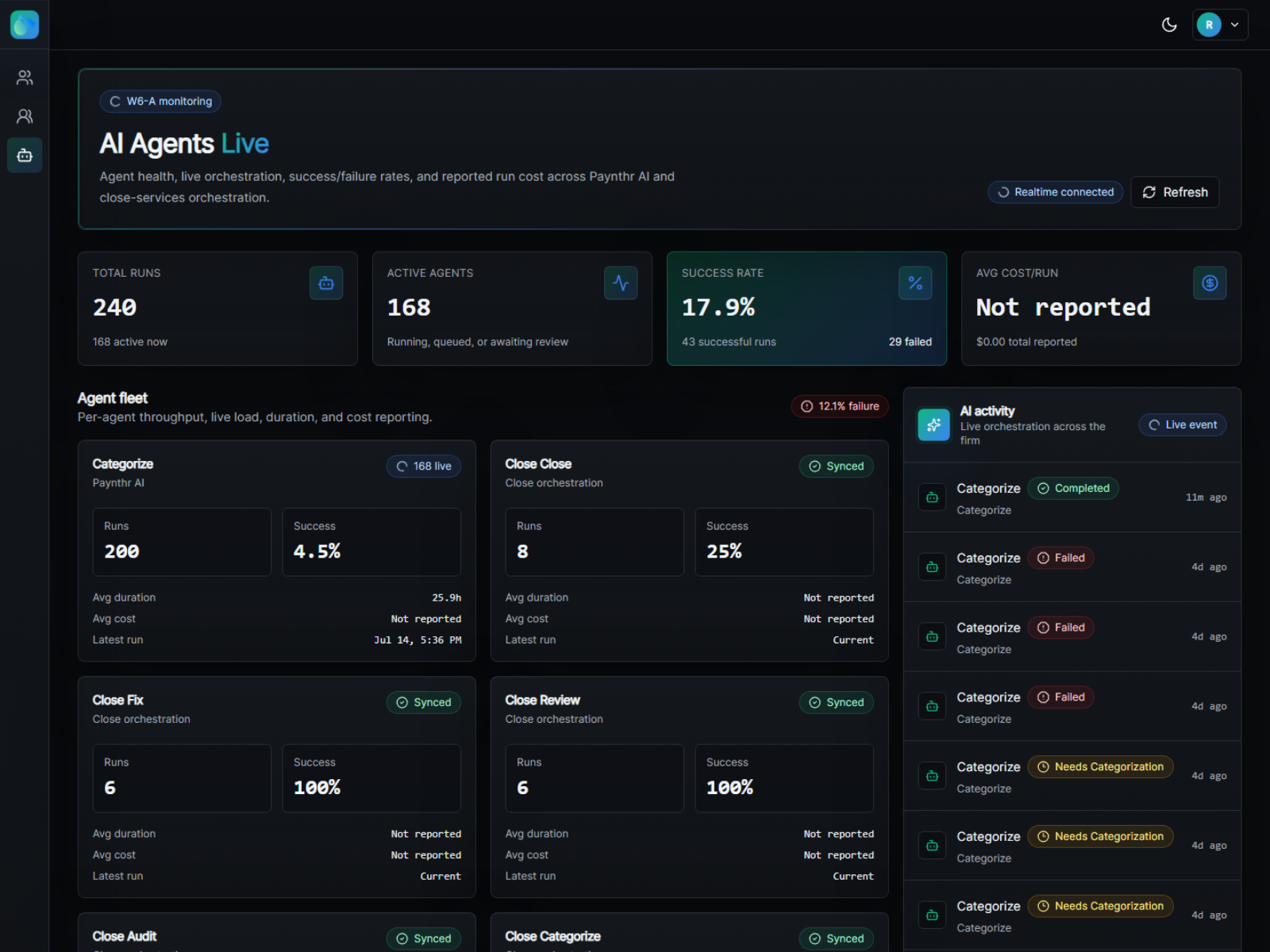Click the 12.1% failure badge
Screen dimensions: 1270x952
coord(840,406)
